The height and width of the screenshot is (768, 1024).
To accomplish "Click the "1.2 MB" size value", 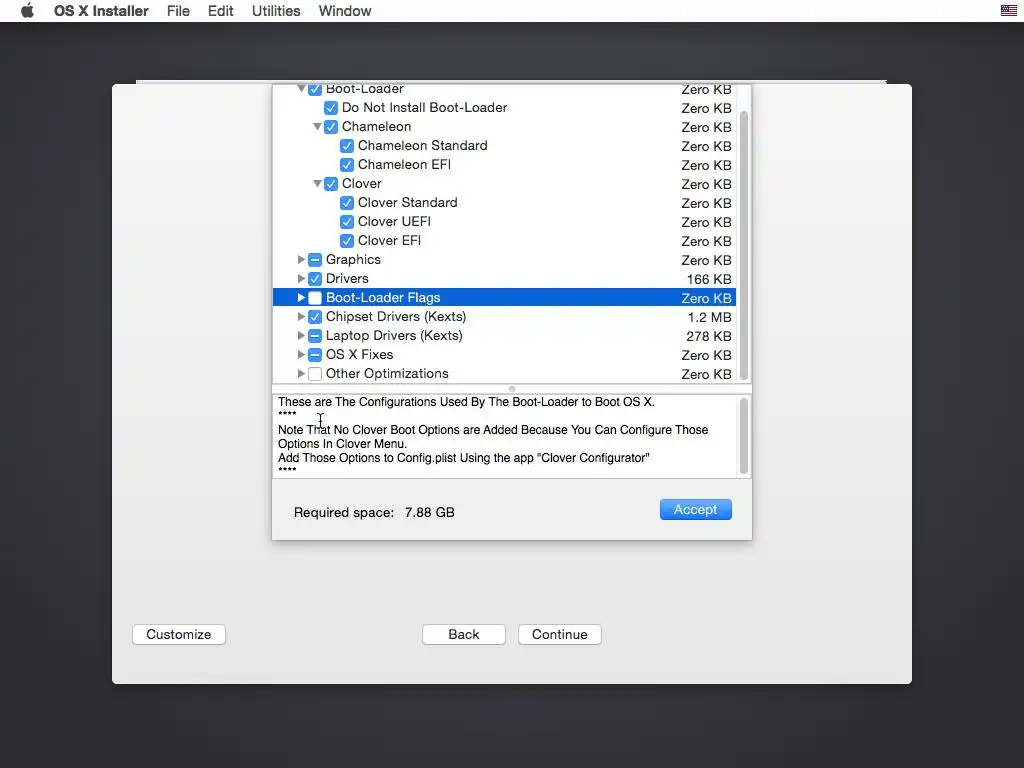I will [x=709, y=317].
